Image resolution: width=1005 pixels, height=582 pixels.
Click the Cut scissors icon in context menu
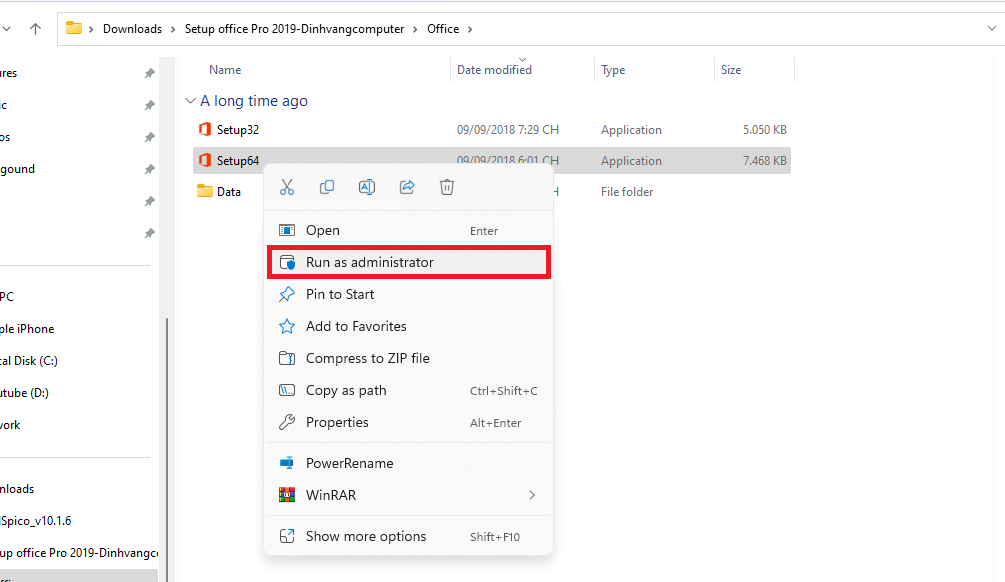(287, 187)
